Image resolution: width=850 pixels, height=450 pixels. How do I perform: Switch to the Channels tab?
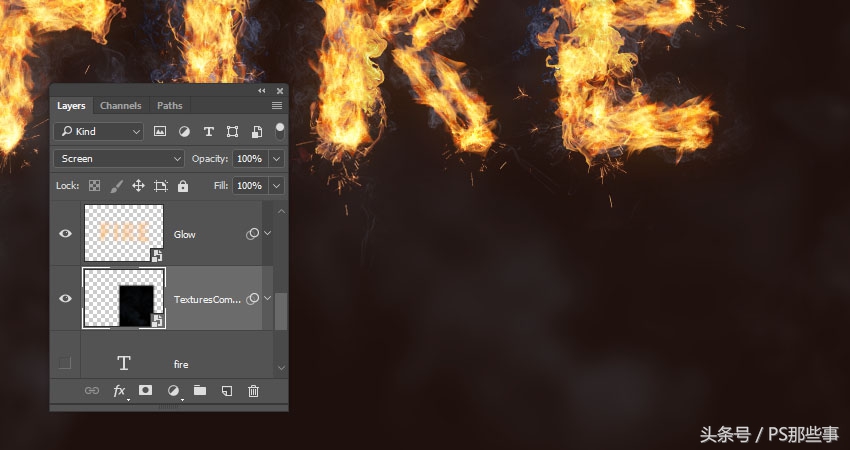[x=120, y=106]
